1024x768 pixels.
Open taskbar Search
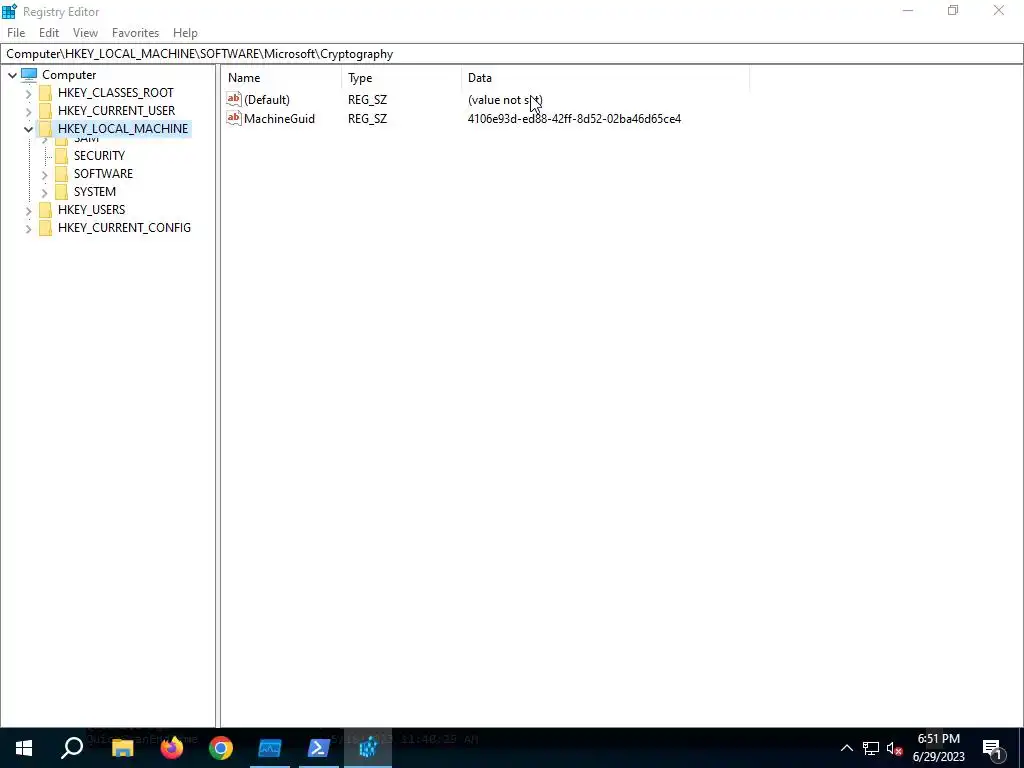[72, 748]
